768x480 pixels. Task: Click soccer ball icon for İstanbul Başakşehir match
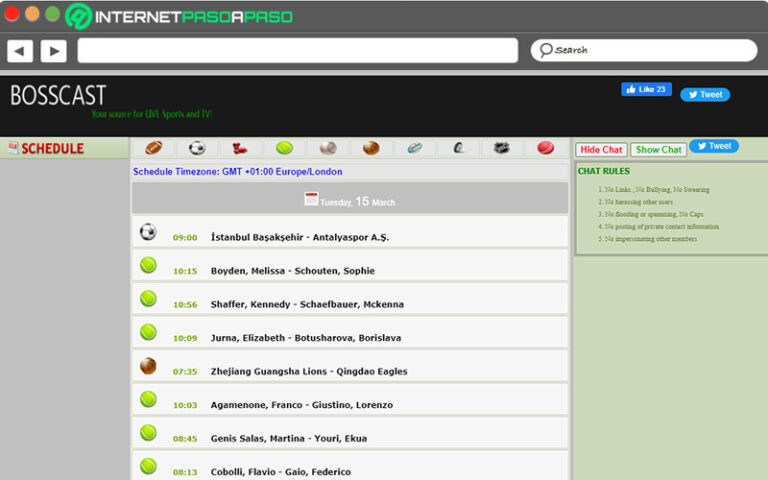pyautogui.click(x=148, y=231)
